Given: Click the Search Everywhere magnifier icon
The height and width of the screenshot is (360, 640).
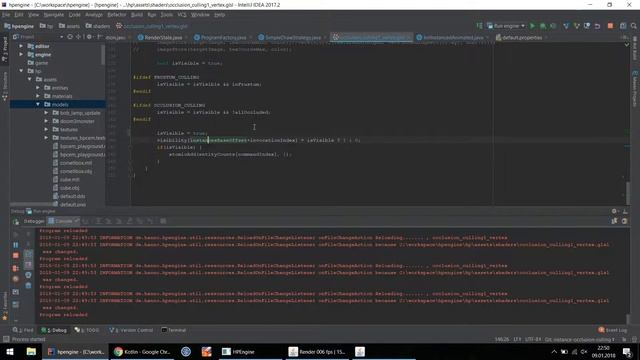Looking at the screenshot, I should pyautogui.click(x=633, y=26).
